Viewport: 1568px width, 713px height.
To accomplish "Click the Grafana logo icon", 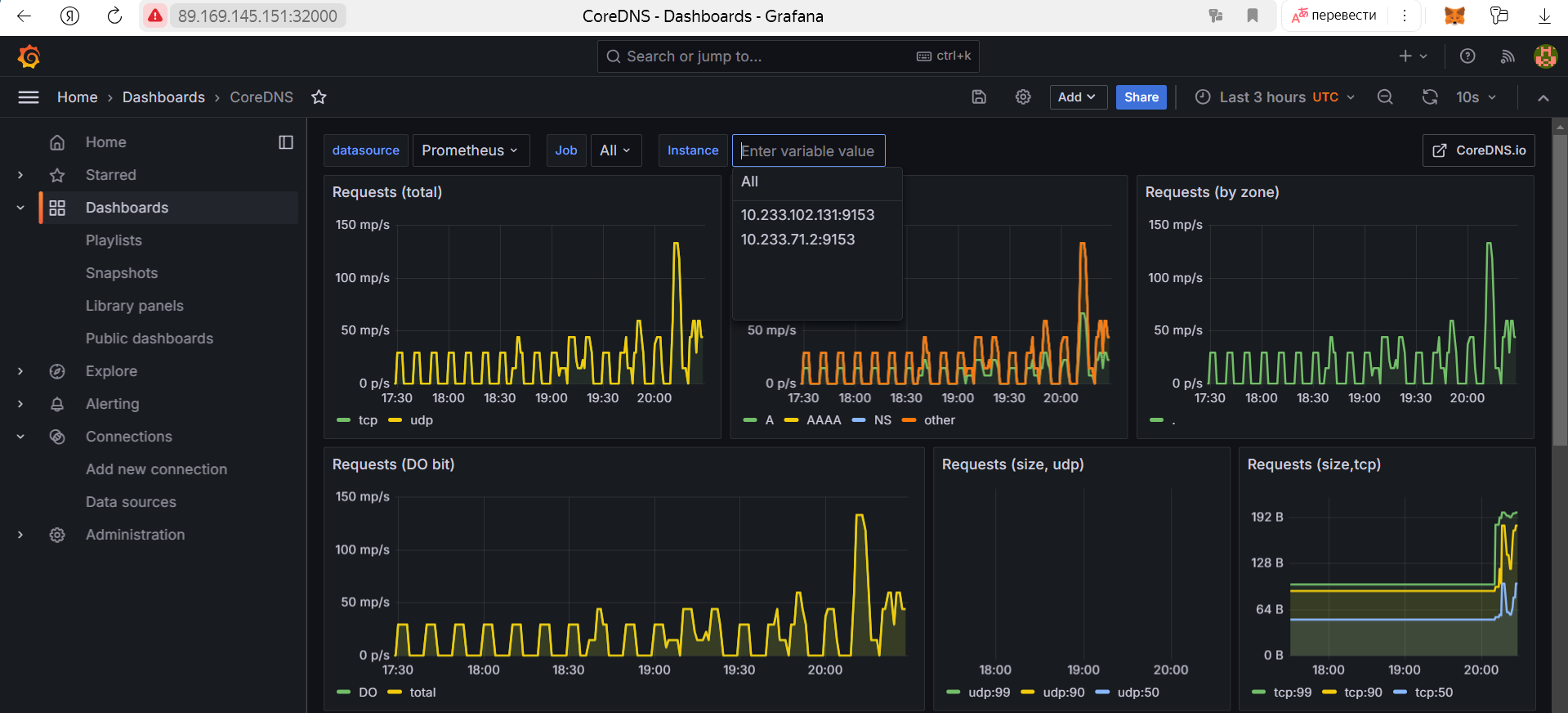I will click(x=29, y=56).
